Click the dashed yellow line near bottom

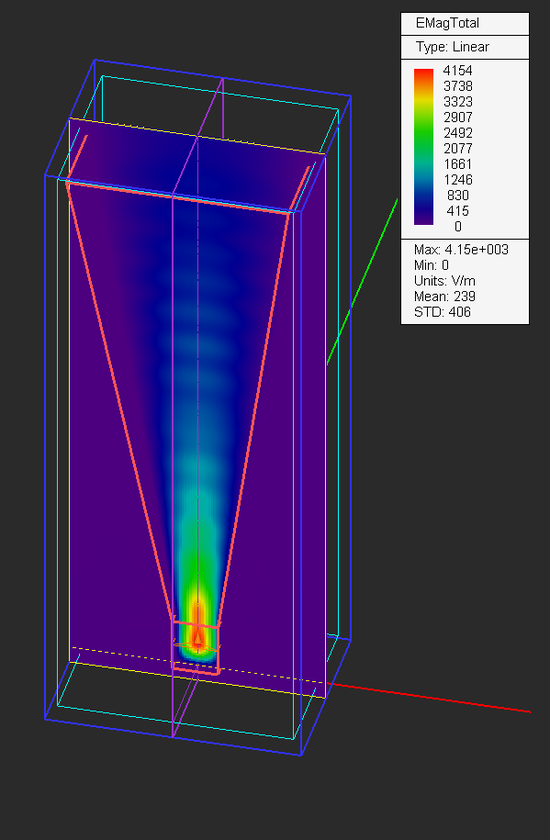(x=198, y=665)
